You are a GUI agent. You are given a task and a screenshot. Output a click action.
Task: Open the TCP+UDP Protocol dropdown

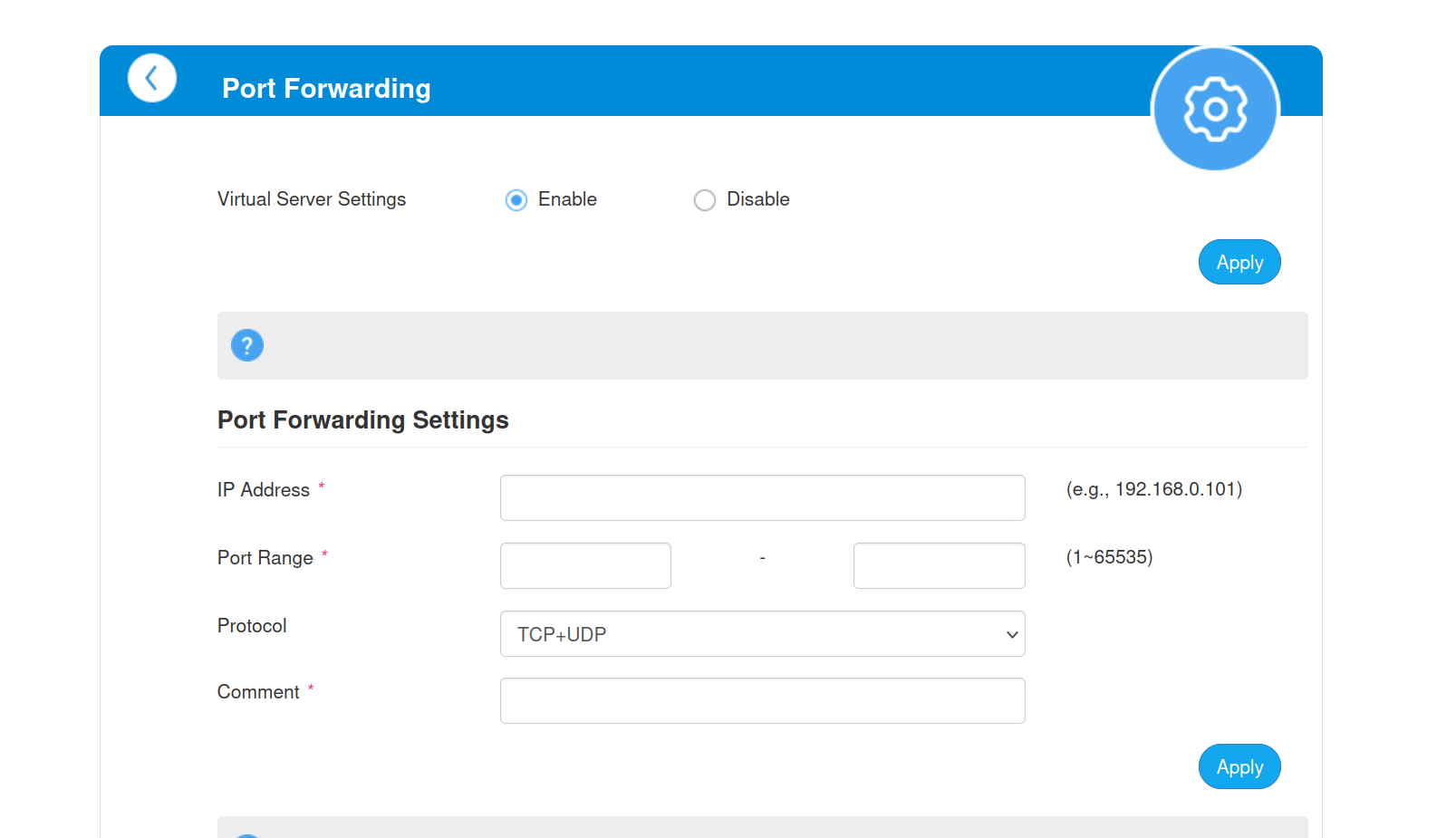[x=763, y=634]
